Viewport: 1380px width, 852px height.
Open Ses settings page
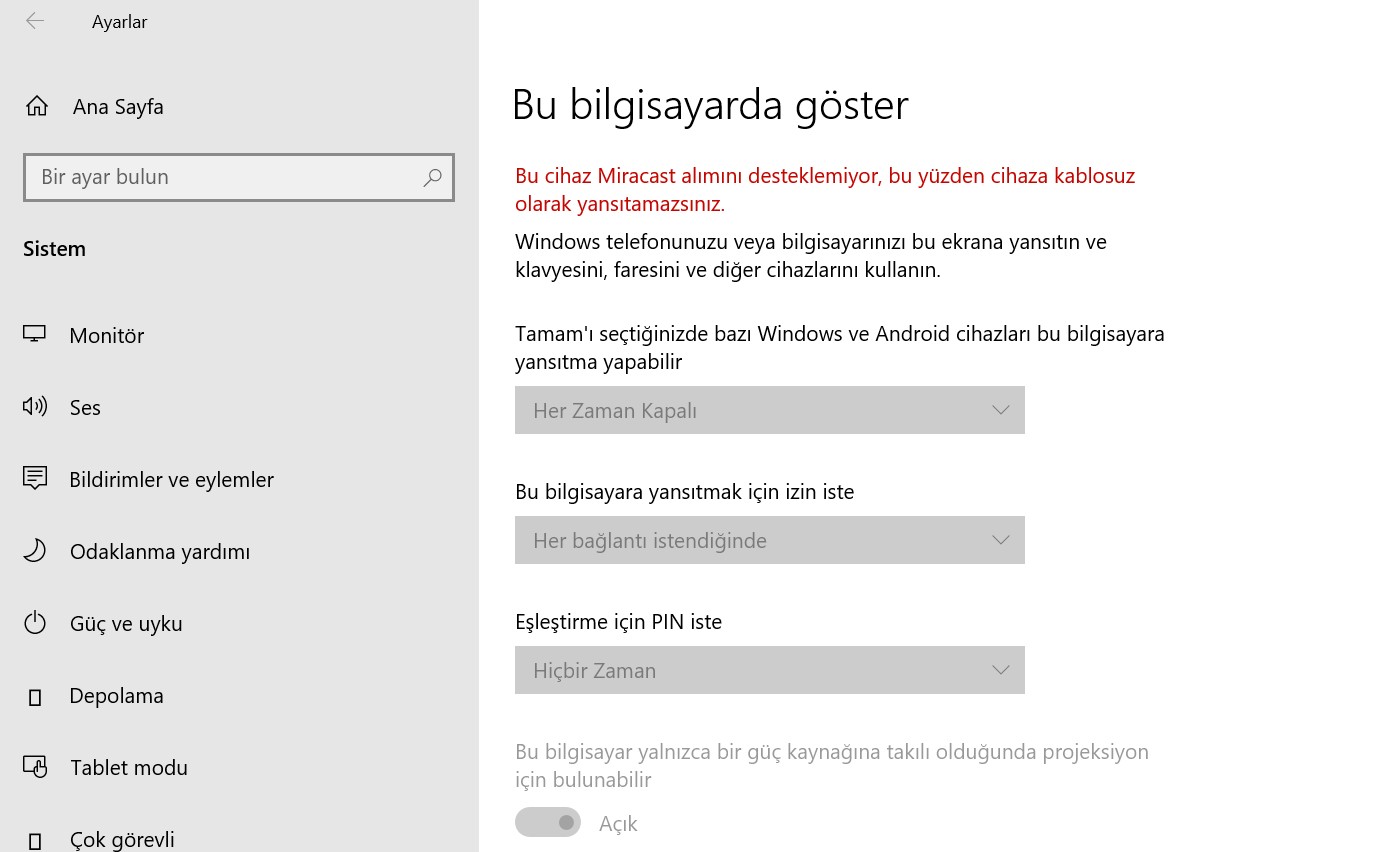(239, 407)
